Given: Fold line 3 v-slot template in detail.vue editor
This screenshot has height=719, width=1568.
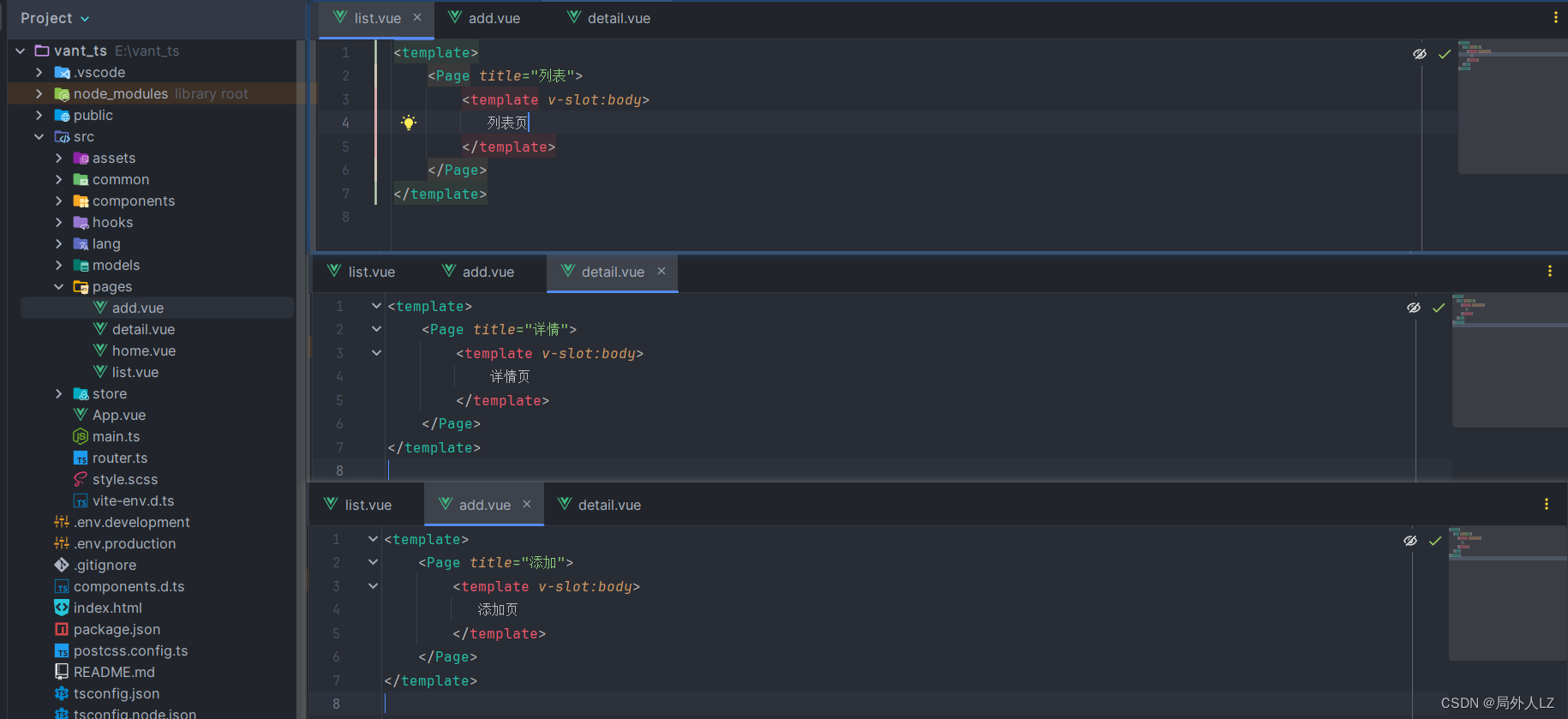Looking at the screenshot, I should (x=376, y=353).
